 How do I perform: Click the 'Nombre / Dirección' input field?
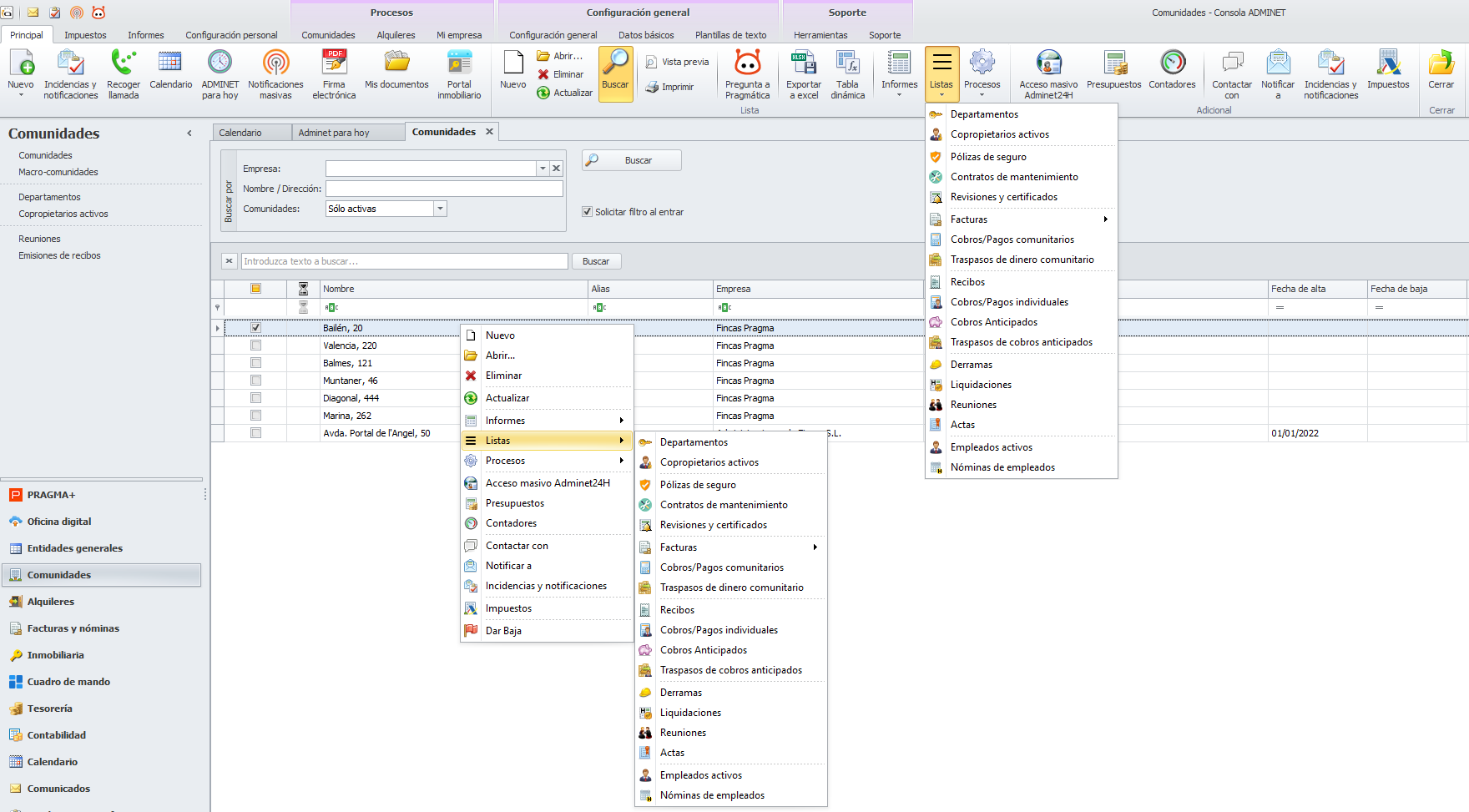[x=444, y=189]
